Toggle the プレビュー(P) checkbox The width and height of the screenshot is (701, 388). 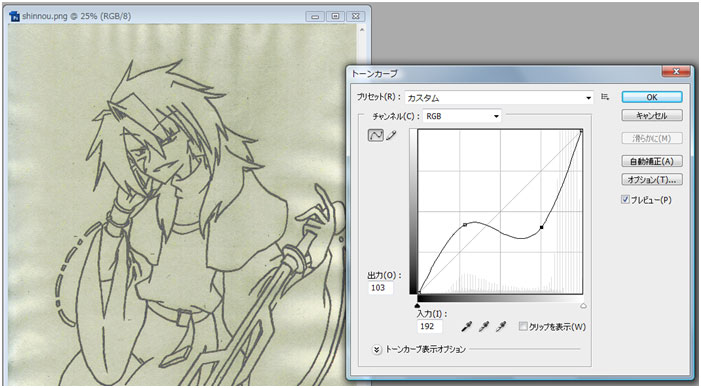click(x=625, y=200)
